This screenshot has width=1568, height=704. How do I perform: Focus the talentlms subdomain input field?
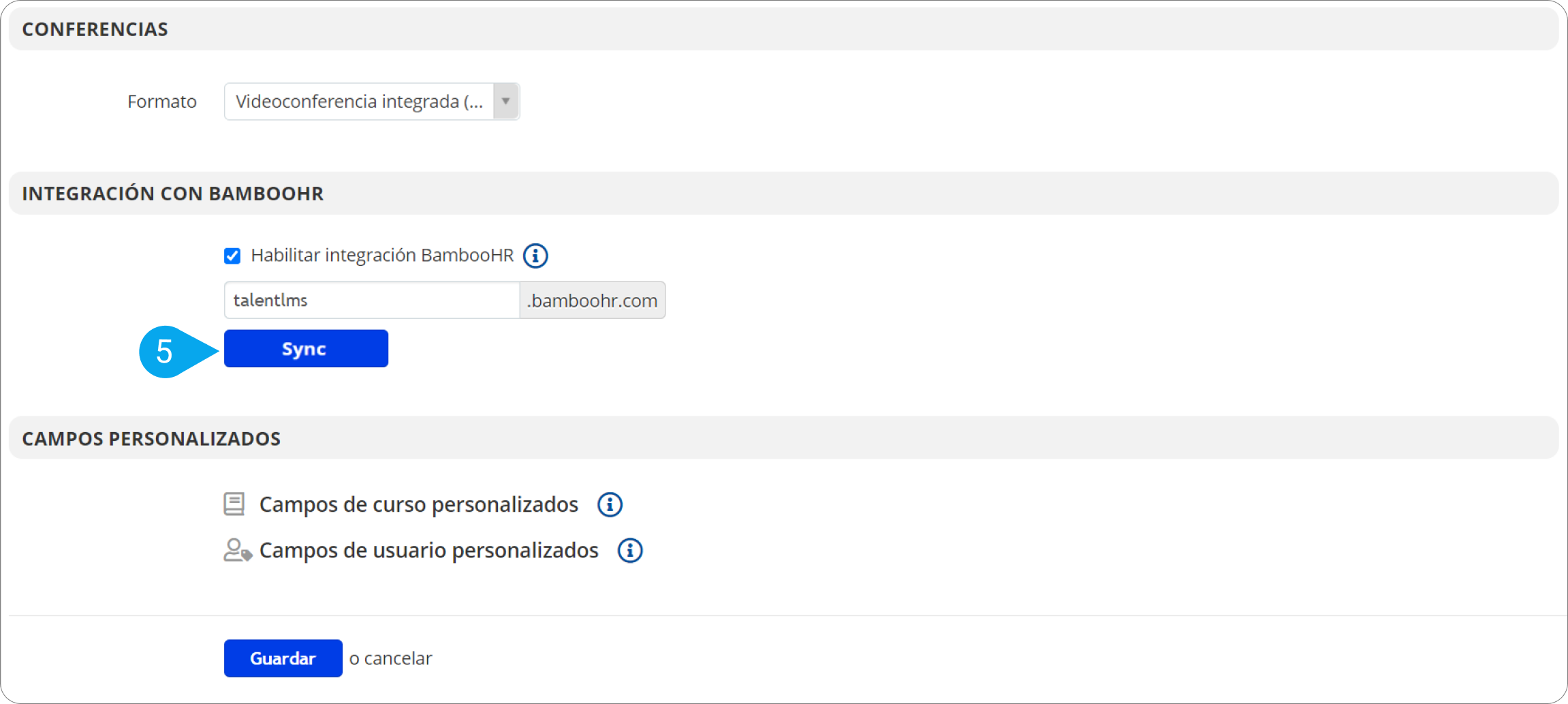(371, 301)
